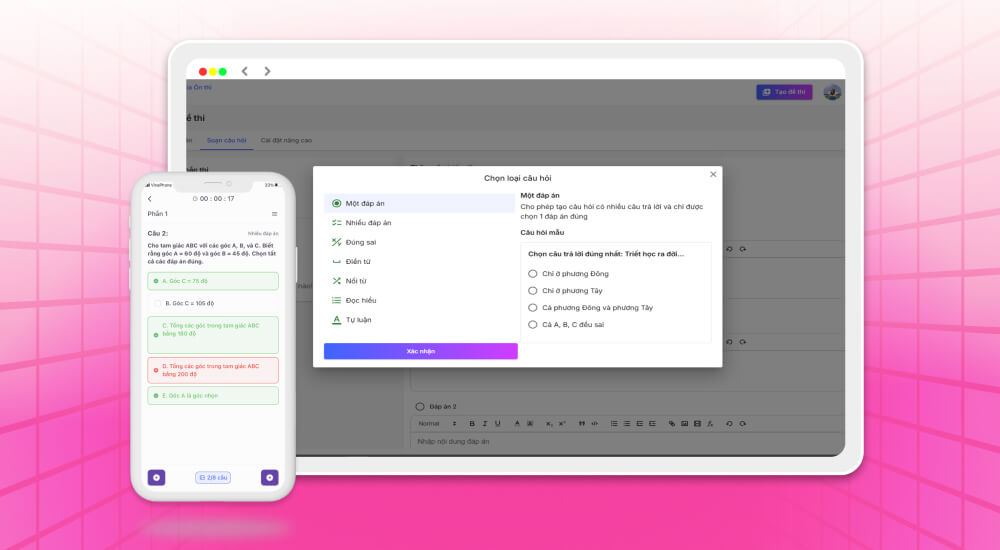Go to previous question on phone
This screenshot has height=550, width=1000.
tap(156, 477)
